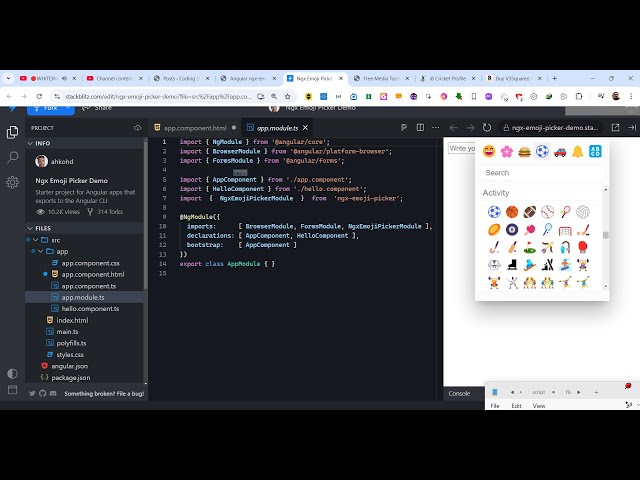Click the Share button
The image size is (640, 480).
(x=97, y=107)
